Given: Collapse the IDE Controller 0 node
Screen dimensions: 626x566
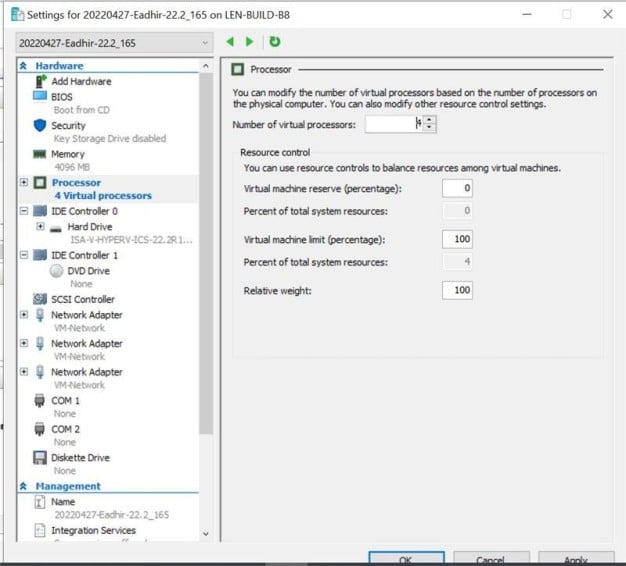Looking at the screenshot, I should (24, 212).
